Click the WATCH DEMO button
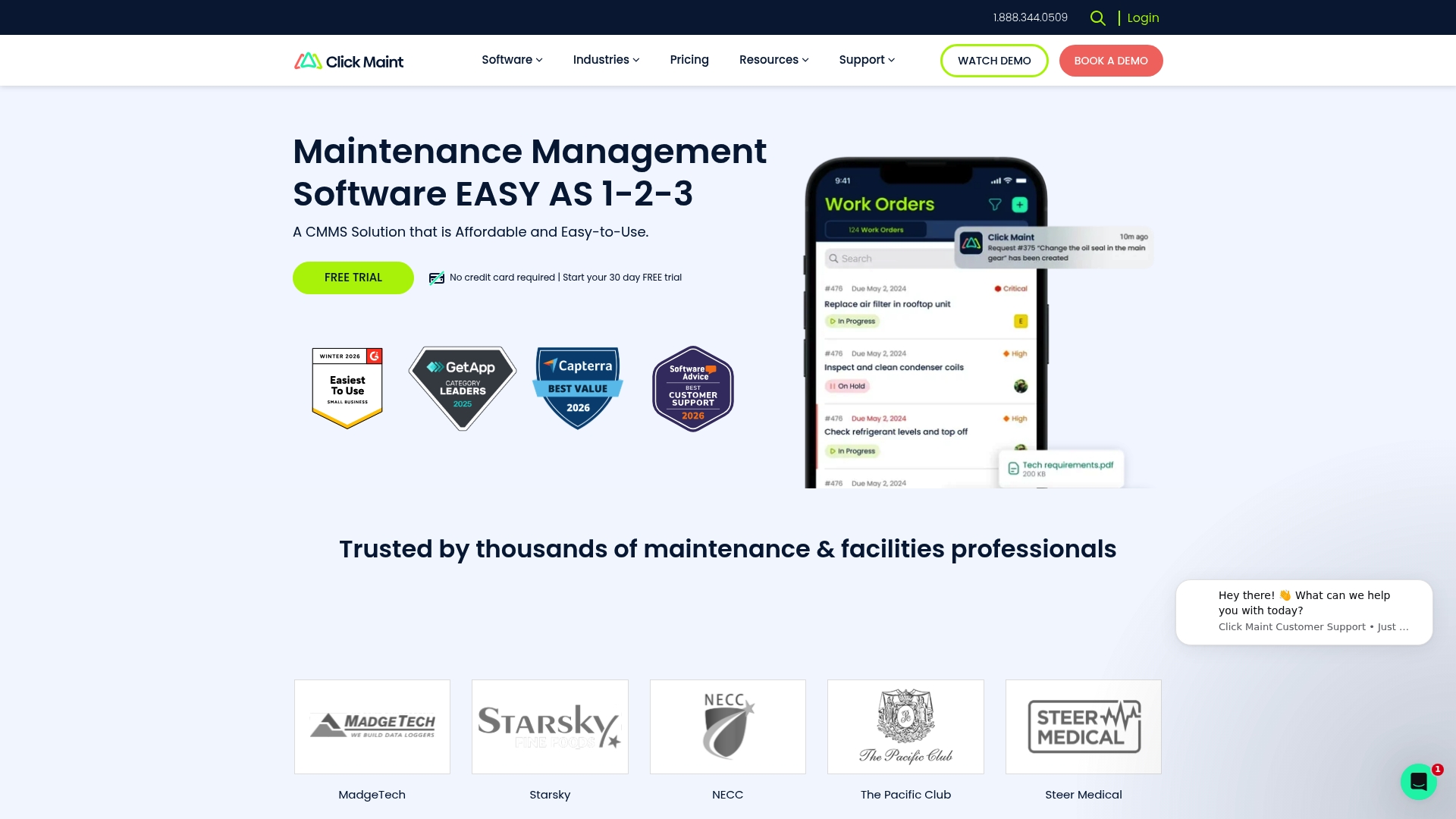1456x819 pixels. pyautogui.click(x=994, y=61)
